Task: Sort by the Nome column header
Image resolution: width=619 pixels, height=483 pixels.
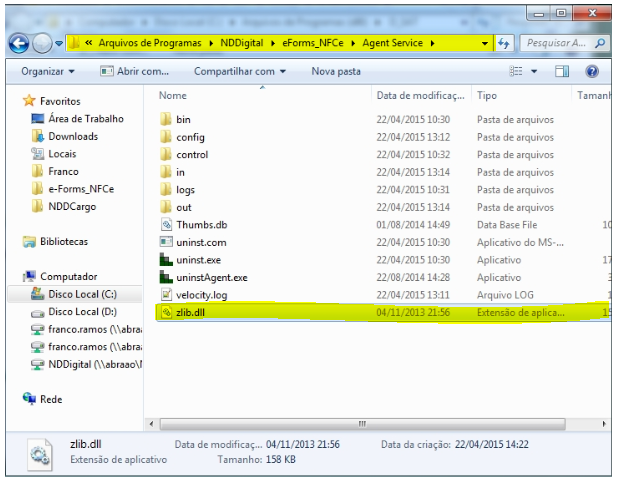Action: tap(174, 96)
